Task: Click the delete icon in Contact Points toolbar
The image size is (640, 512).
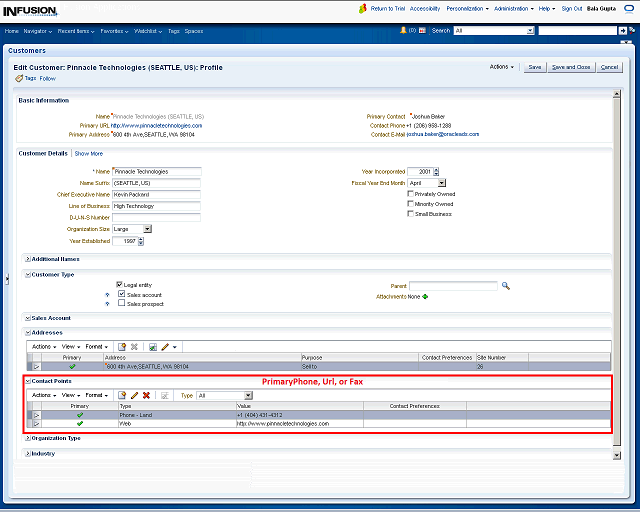Action: (x=147, y=396)
